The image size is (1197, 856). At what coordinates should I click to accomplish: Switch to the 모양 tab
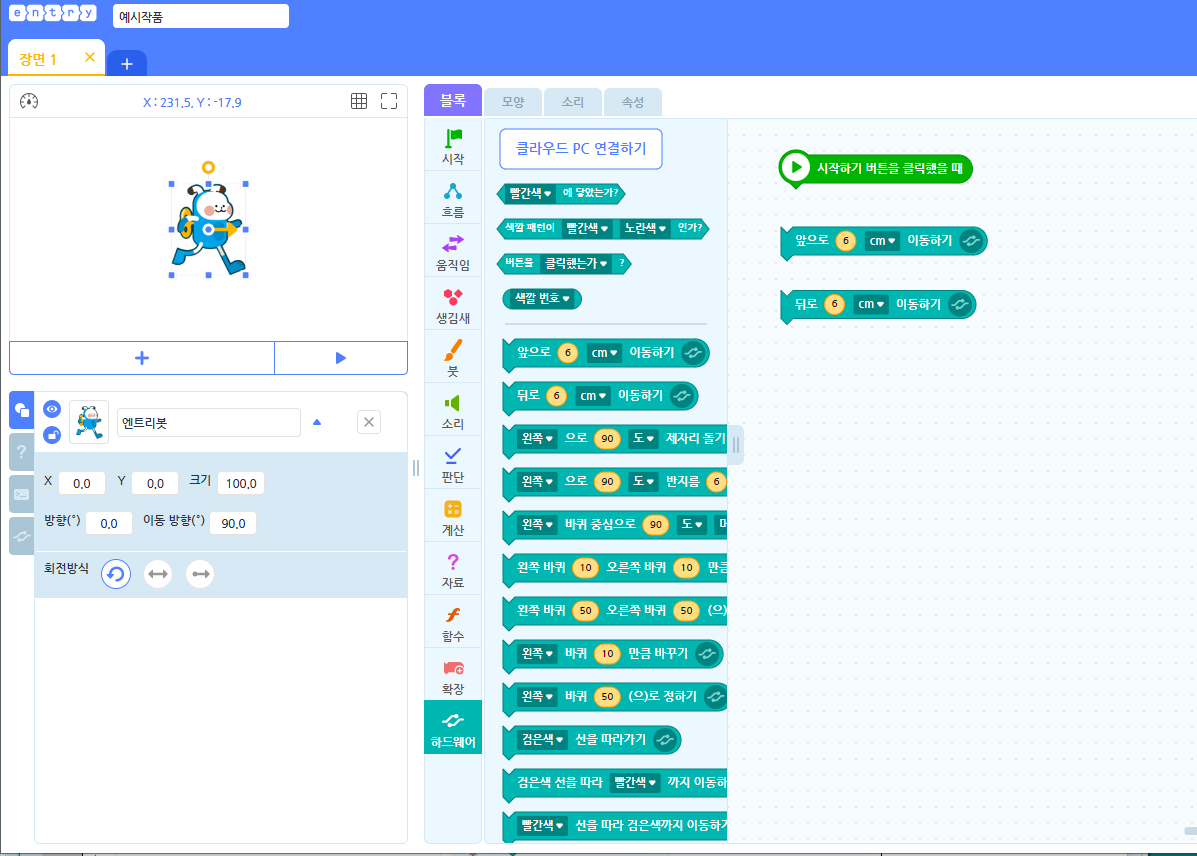(513, 102)
